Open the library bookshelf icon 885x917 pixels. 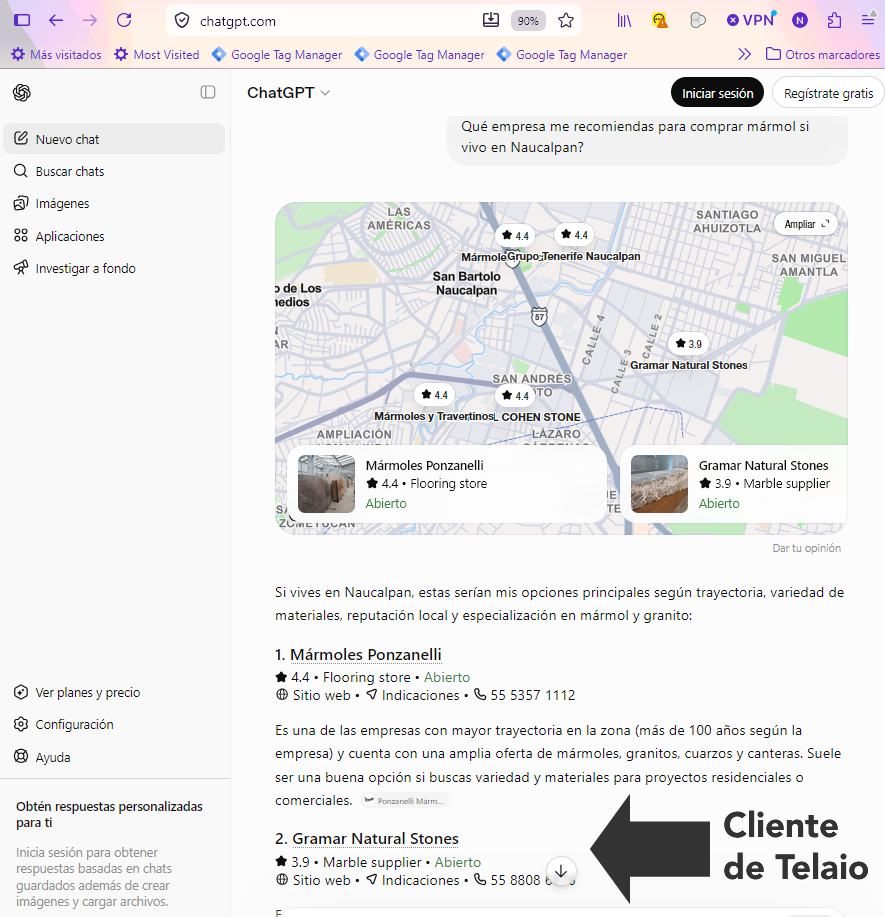click(624, 21)
